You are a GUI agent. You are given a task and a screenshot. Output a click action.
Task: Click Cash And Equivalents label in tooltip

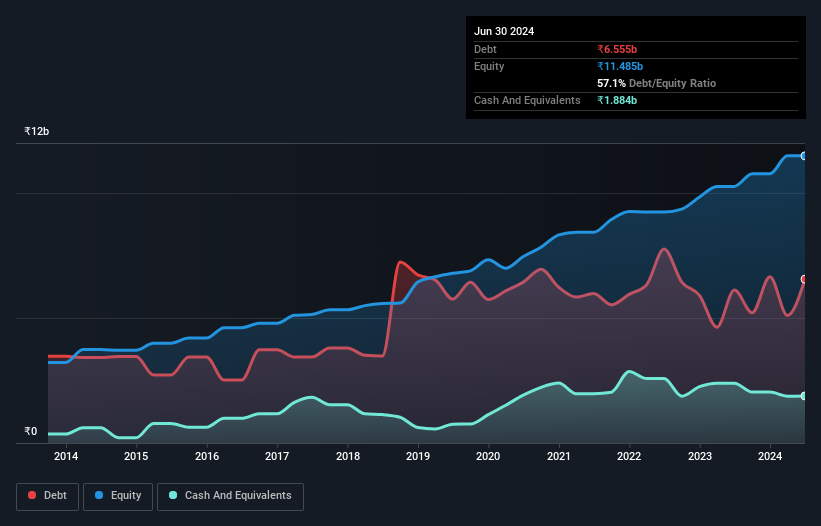527,100
